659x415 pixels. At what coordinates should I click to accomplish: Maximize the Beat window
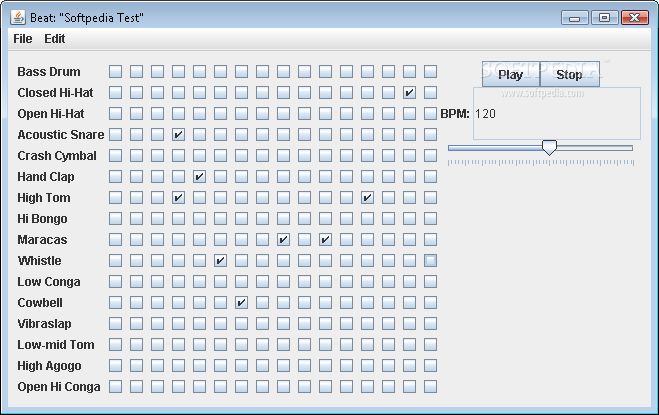pos(604,18)
